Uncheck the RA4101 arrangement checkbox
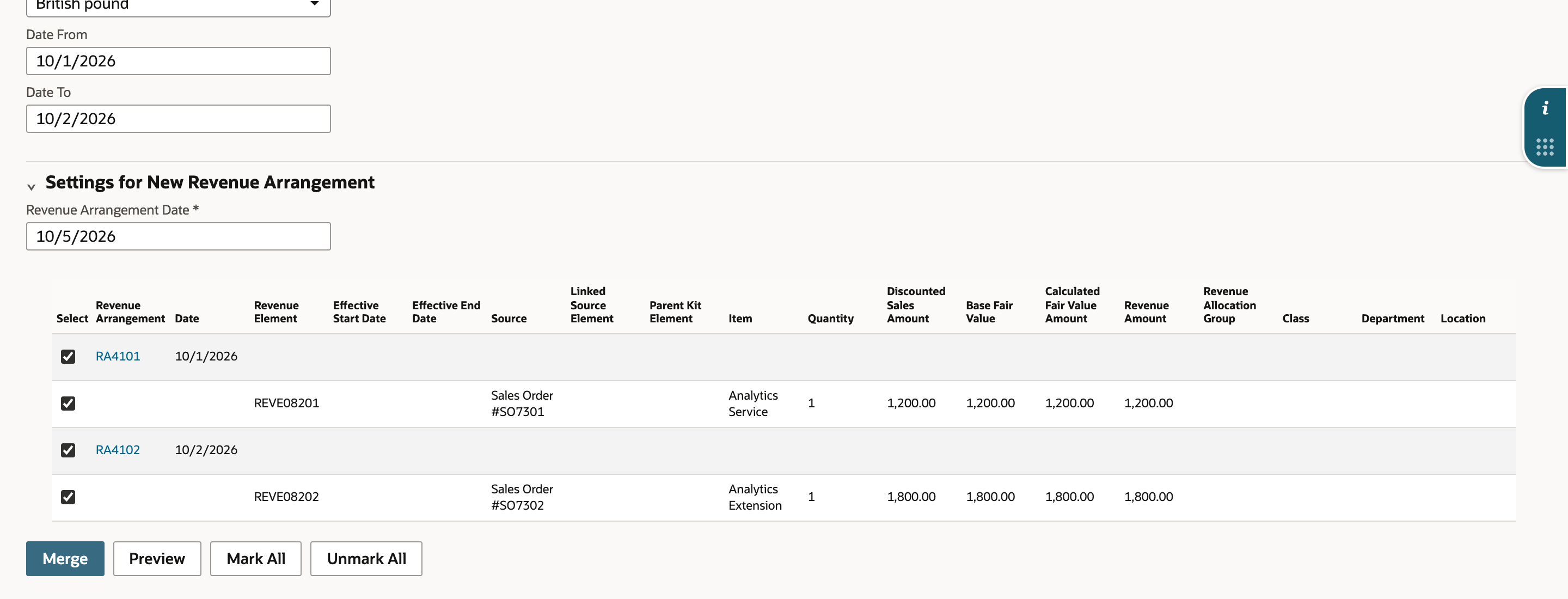The image size is (1568, 599). click(x=68, y=357)
